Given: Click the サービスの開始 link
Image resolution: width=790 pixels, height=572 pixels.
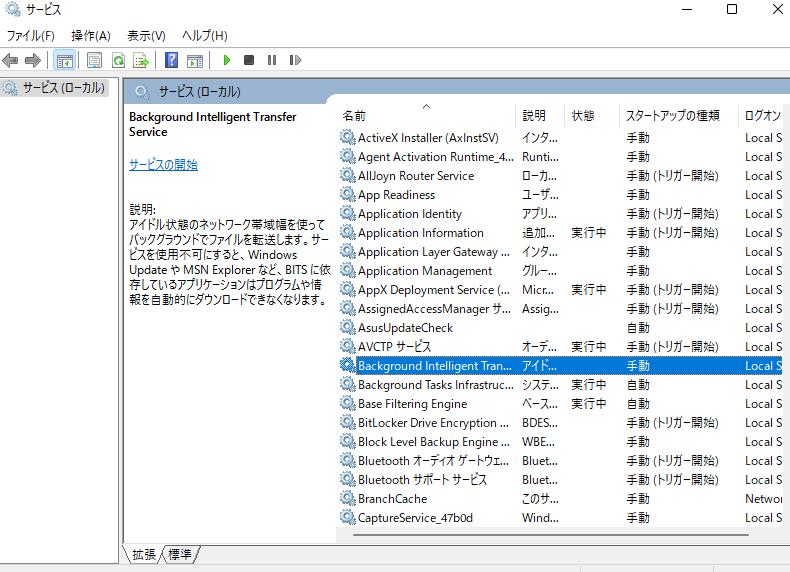Looking at the screenshot, I should [x=163, y=165].
